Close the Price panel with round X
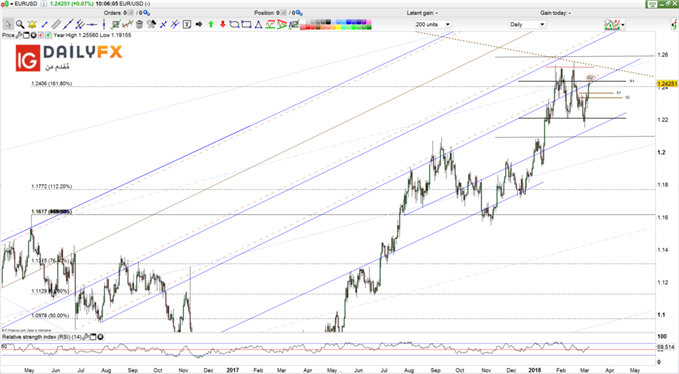This screenshot has width=679, height=374. point(33,35)
